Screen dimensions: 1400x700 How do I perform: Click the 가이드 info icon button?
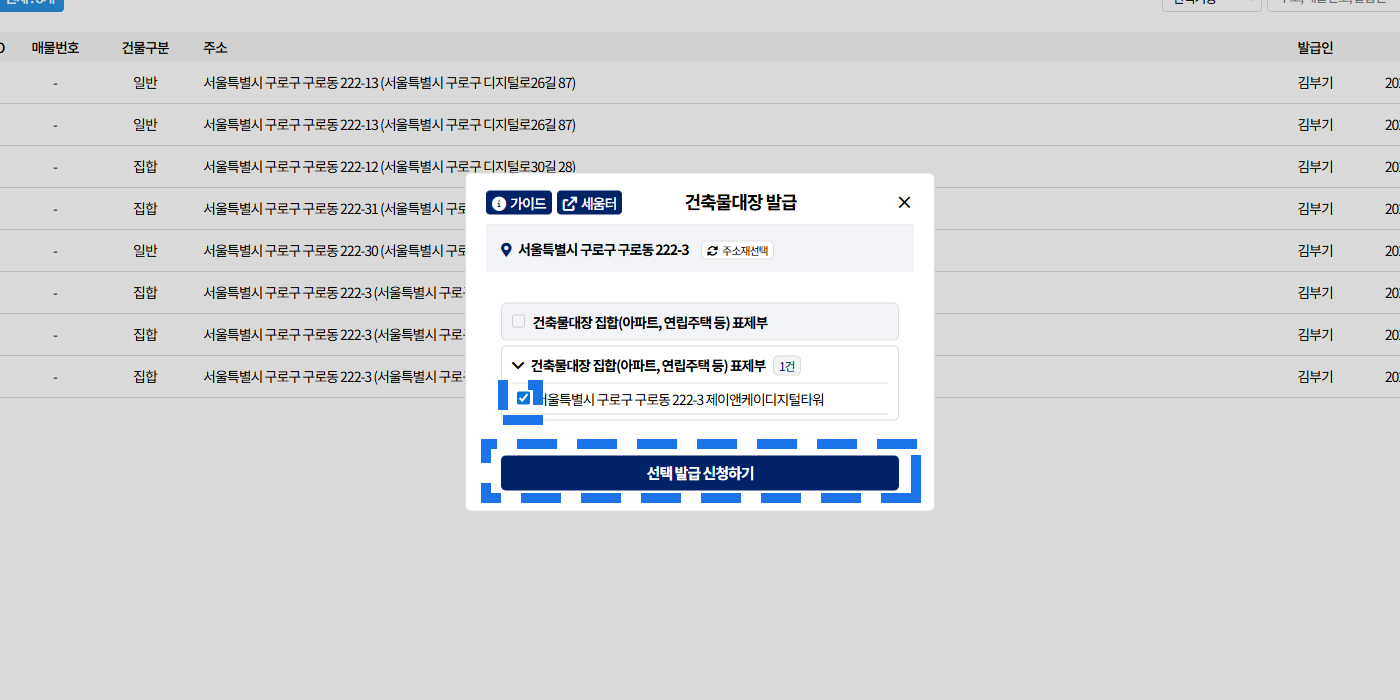(x=518, y=203)
